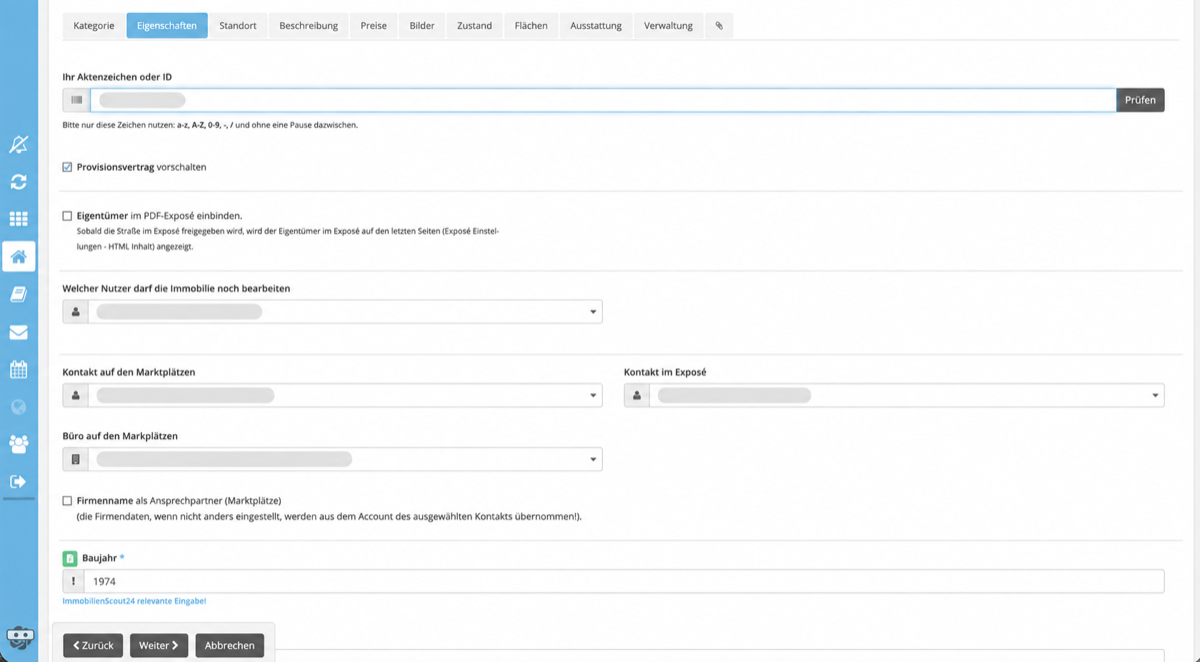
Task: Click the logout arrow icon in sidebar
Action: pyautogui.click(x=18, y=482)
